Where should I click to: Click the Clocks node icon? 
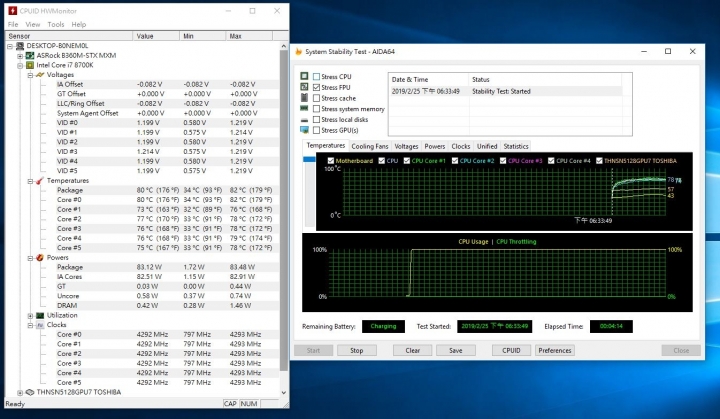click(40, 325)
